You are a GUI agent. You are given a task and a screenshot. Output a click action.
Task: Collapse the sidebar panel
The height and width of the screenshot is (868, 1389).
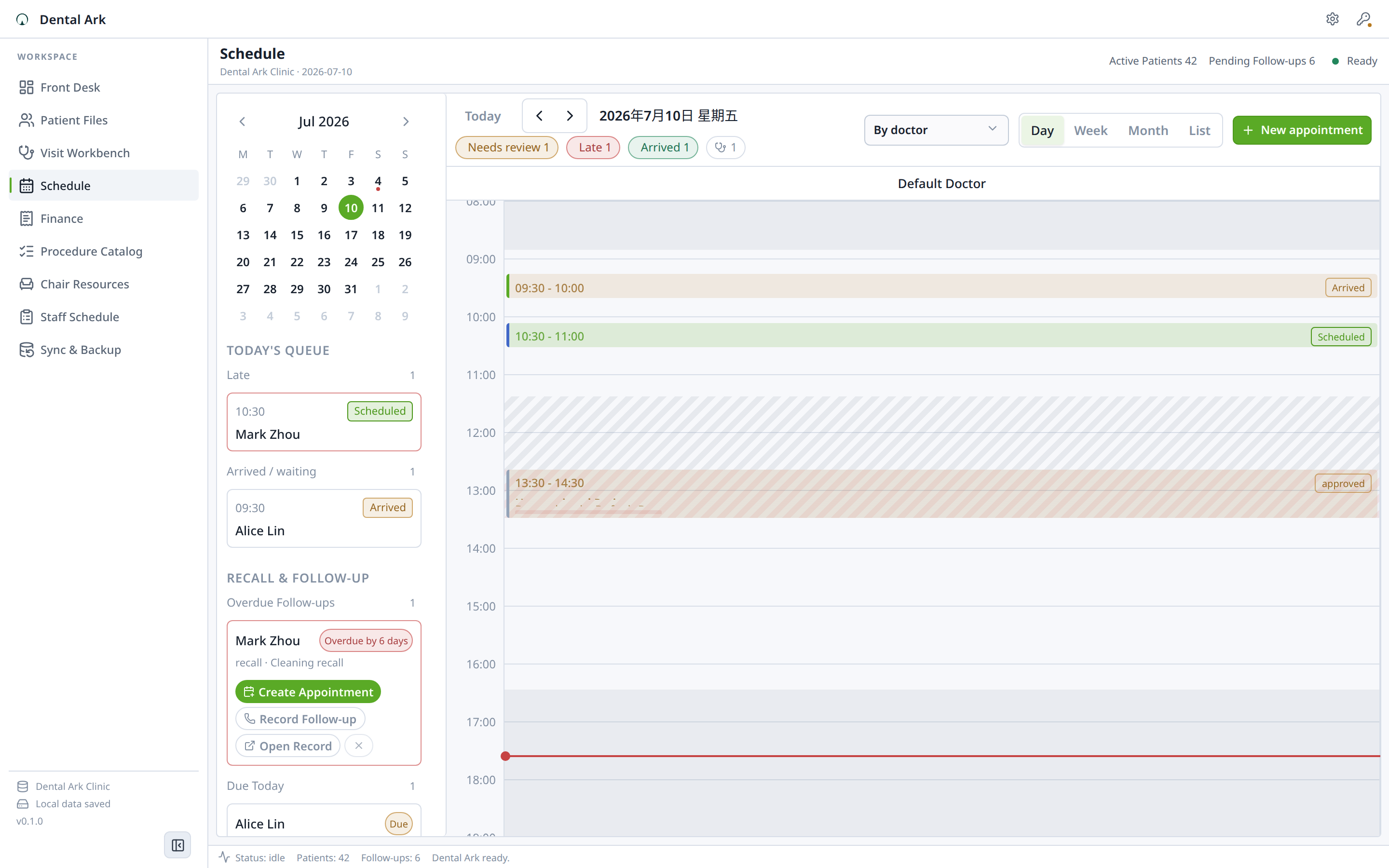tap(177, 845)
